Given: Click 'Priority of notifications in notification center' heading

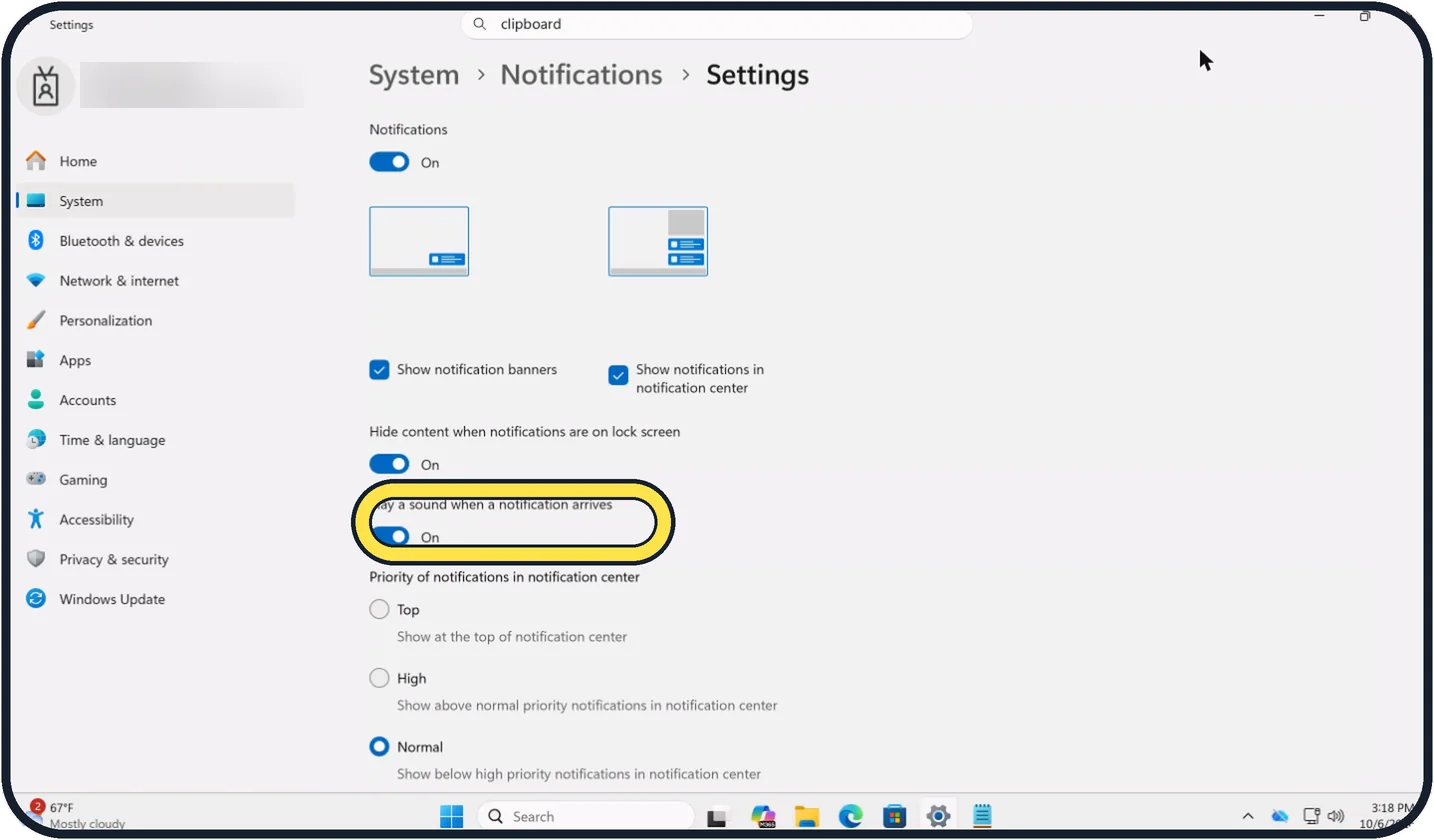Looking at the screenshot, I should (504, 577).
